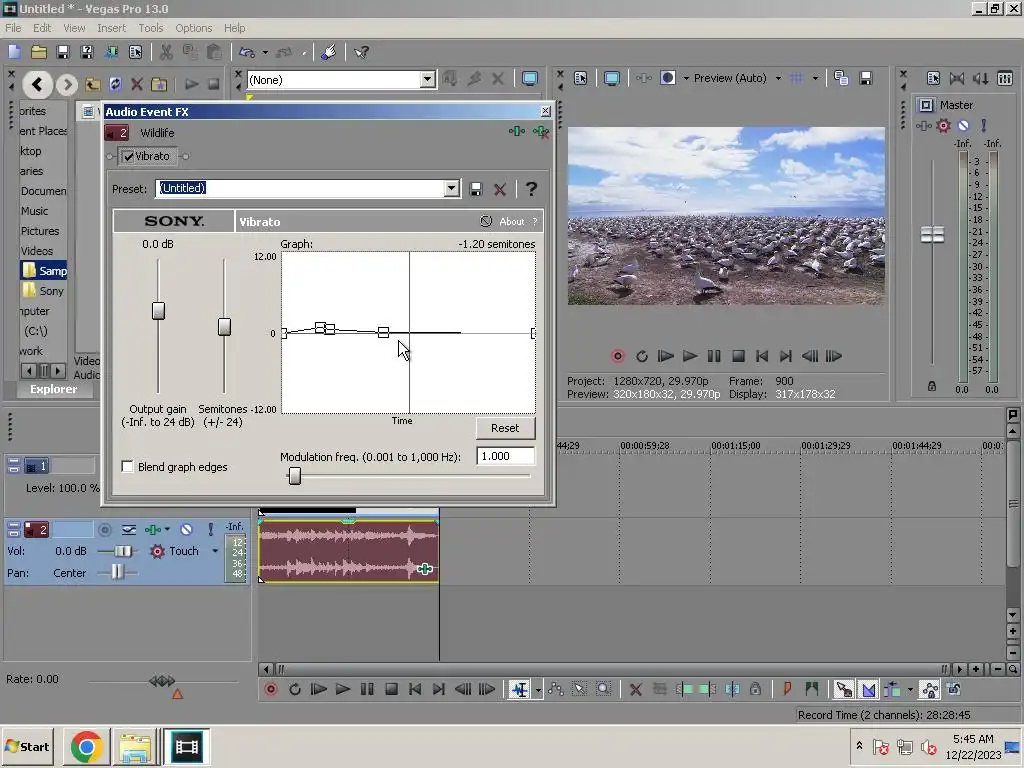Uncheck the Vibrato plug-in checkbox

[x=129, y=157]
